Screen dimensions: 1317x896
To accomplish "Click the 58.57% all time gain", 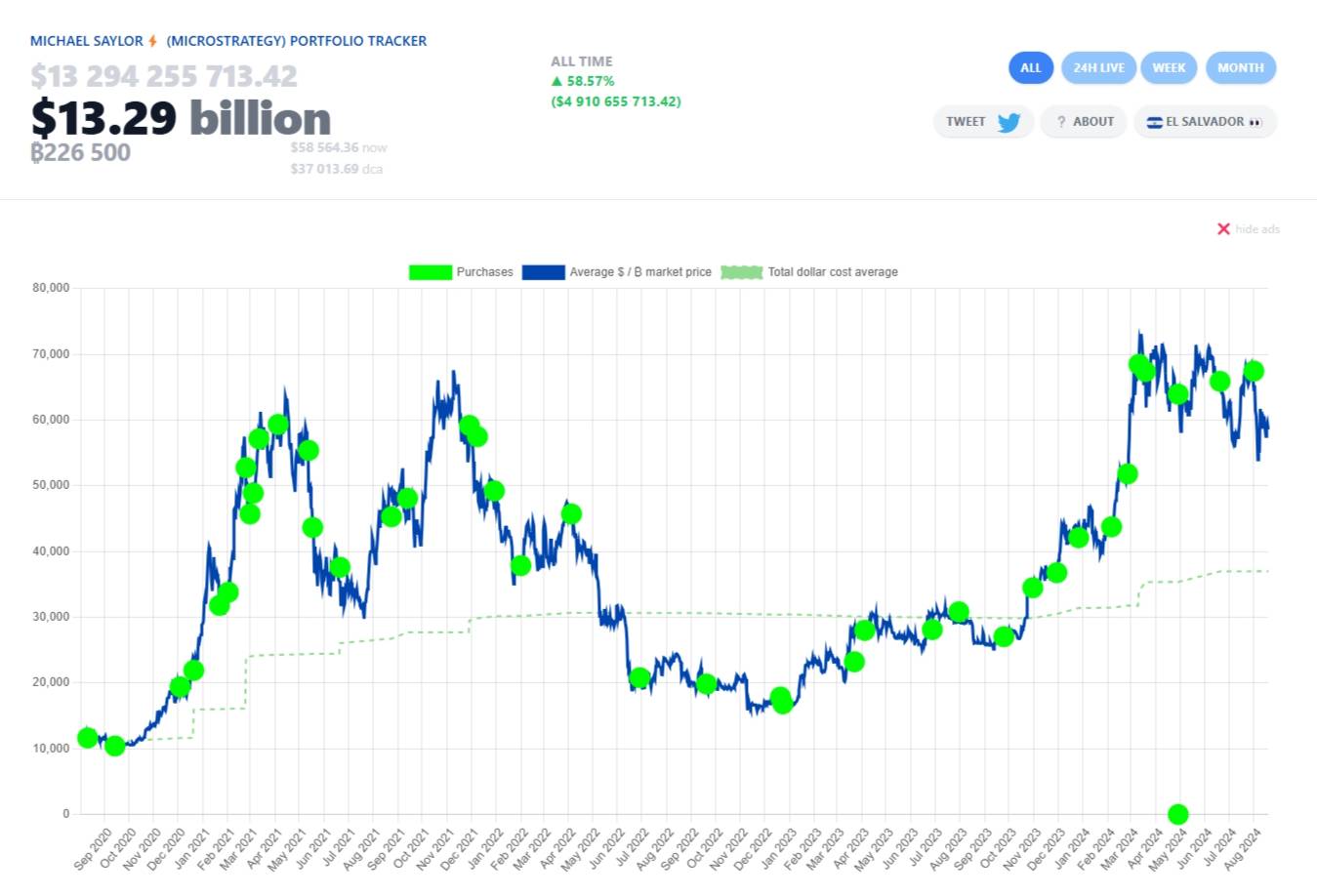I will [583, 81].
